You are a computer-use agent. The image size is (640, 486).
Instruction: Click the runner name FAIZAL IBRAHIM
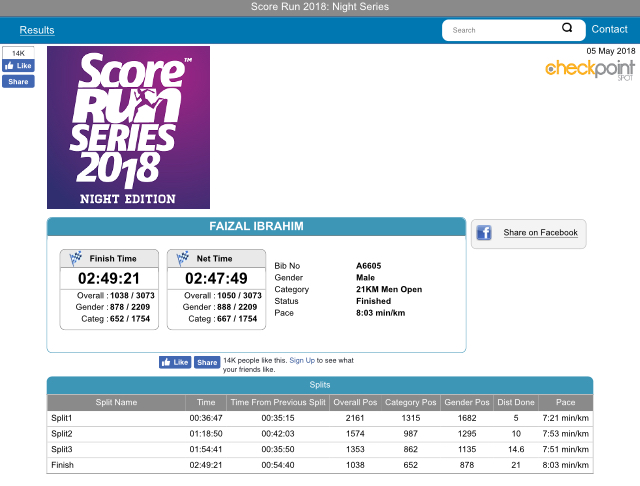pyautogui.click(x=256, y=226)
